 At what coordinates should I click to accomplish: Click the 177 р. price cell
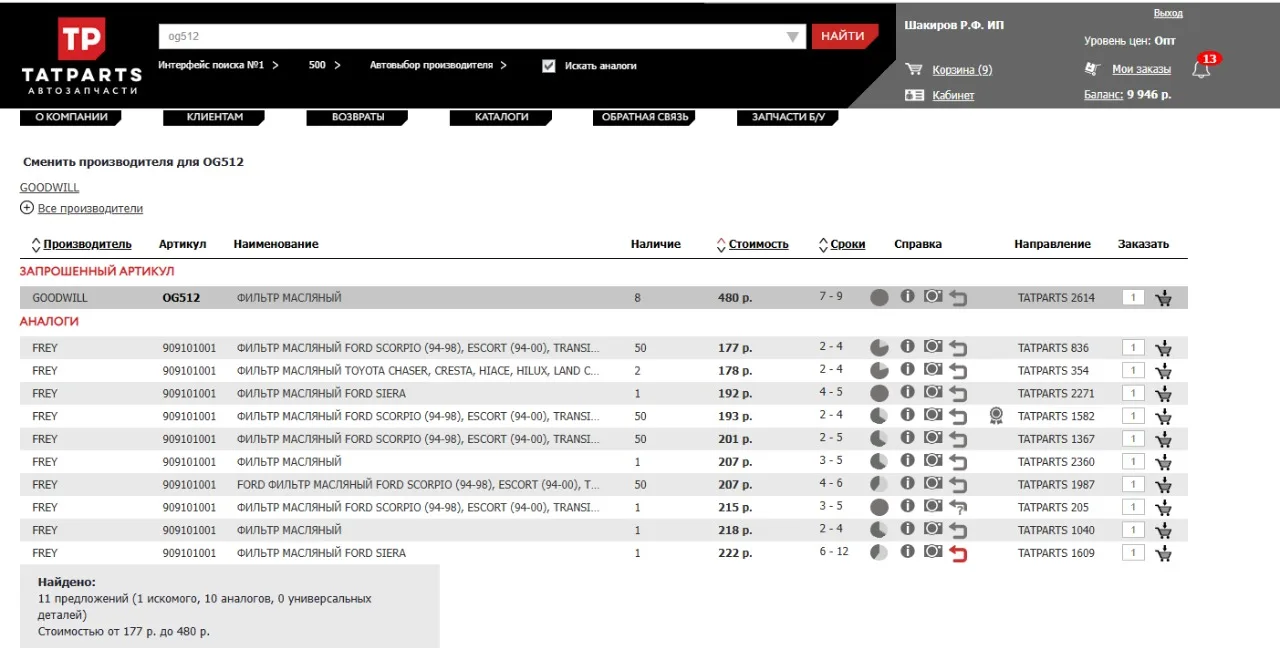pos(735,348)
